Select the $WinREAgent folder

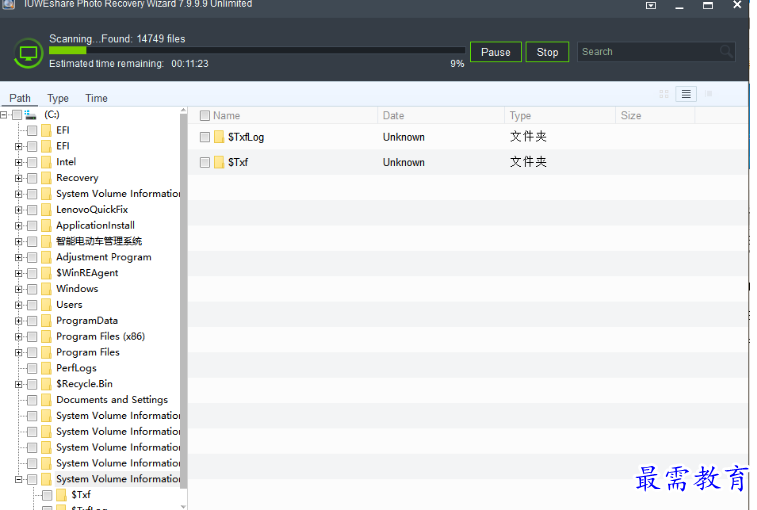(x=87, y=273)
